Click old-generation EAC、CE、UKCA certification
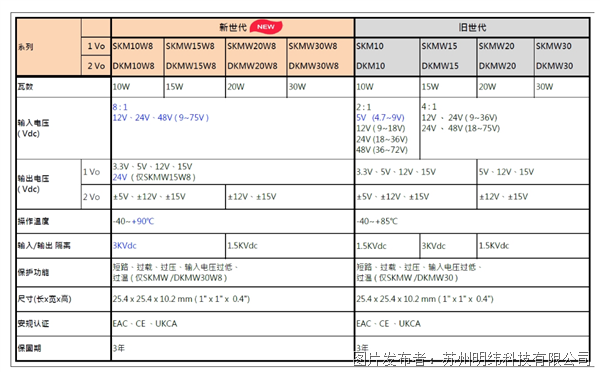This screenshot has width=600, height=373. (388, 324)
